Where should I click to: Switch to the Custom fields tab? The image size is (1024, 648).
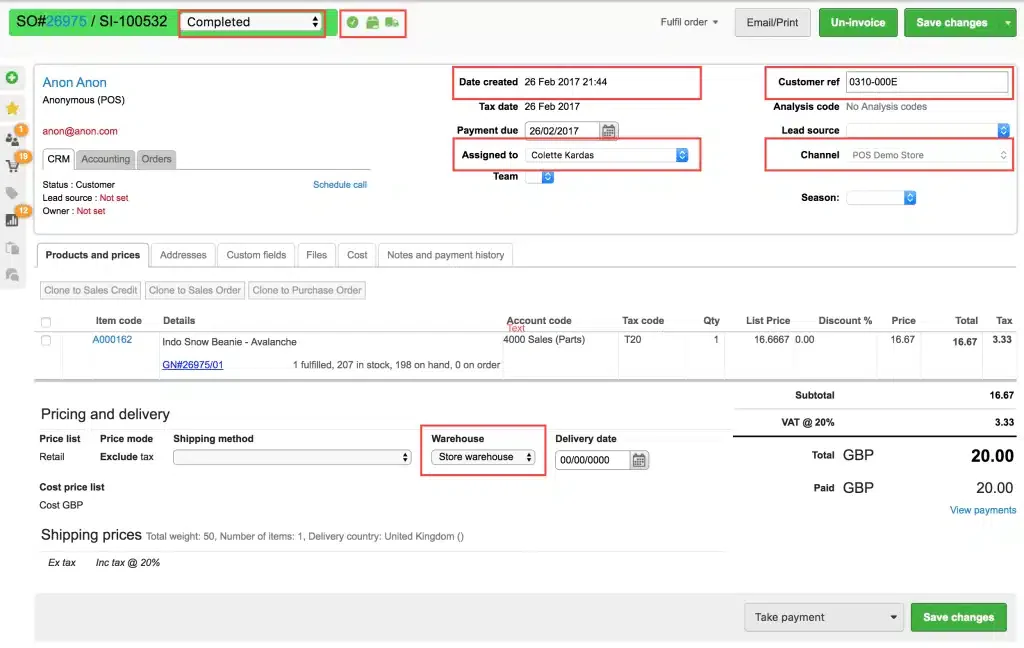pos(256,255)
